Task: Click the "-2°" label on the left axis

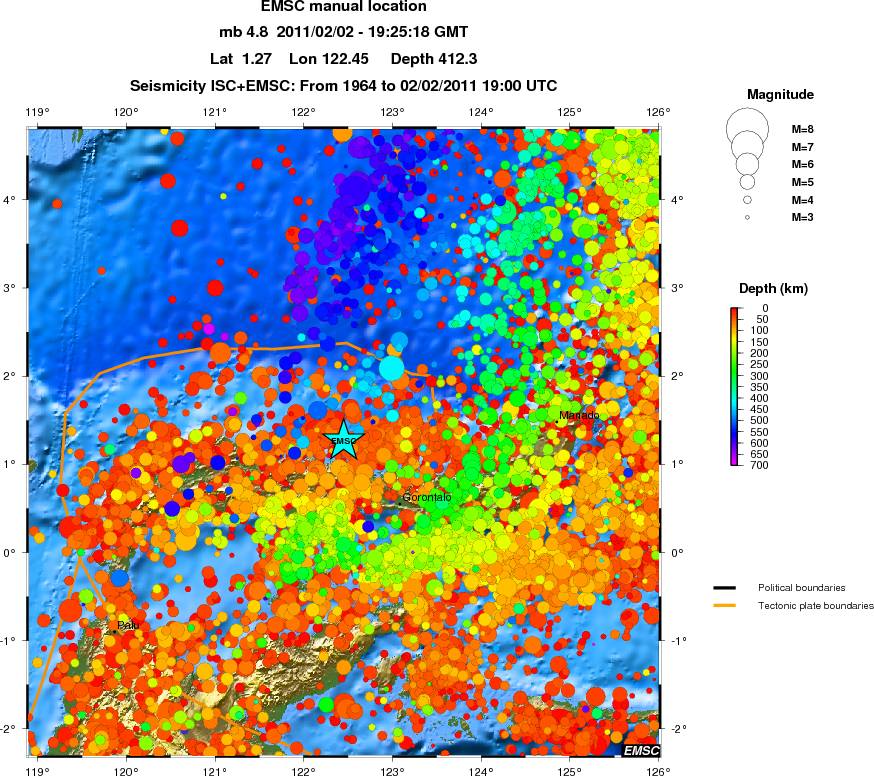Action: (x=10, y=729)
